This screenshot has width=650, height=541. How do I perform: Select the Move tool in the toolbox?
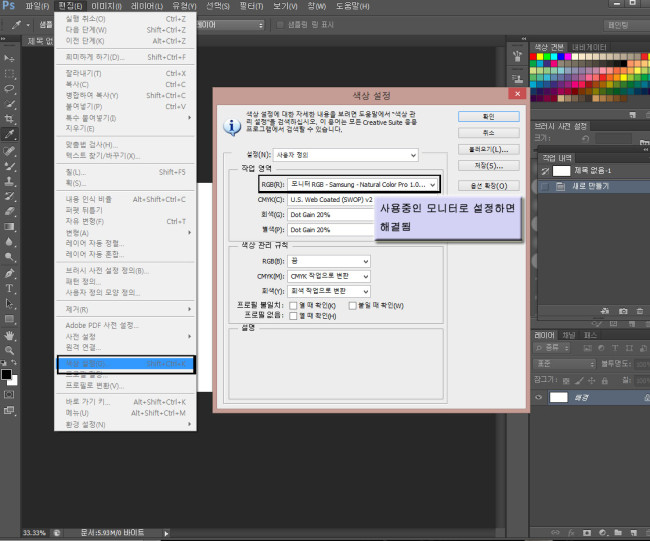click(x=10, y=59)
